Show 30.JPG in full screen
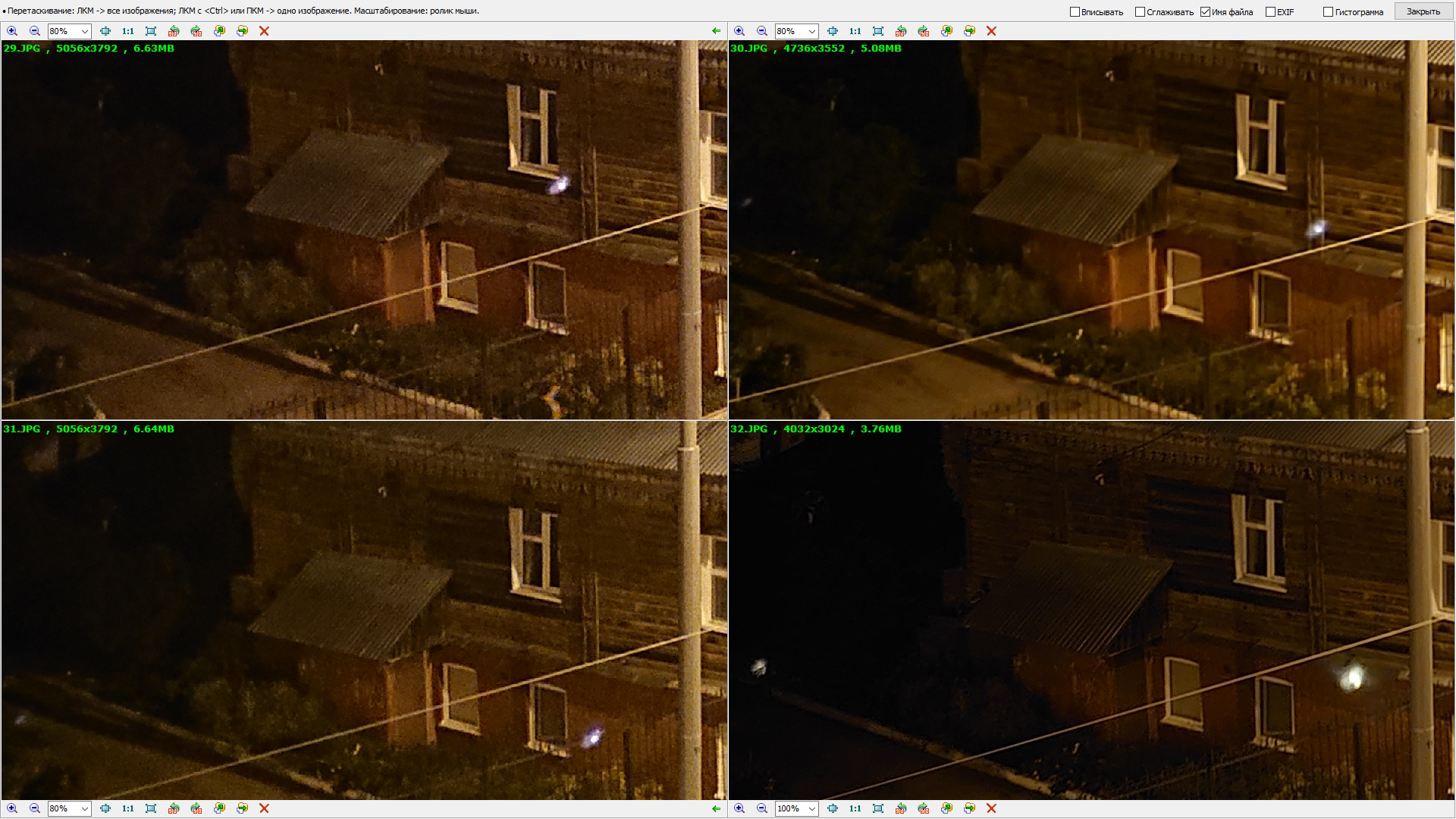The height and width of the screenshot is (819, 1456). click(878, 31)
